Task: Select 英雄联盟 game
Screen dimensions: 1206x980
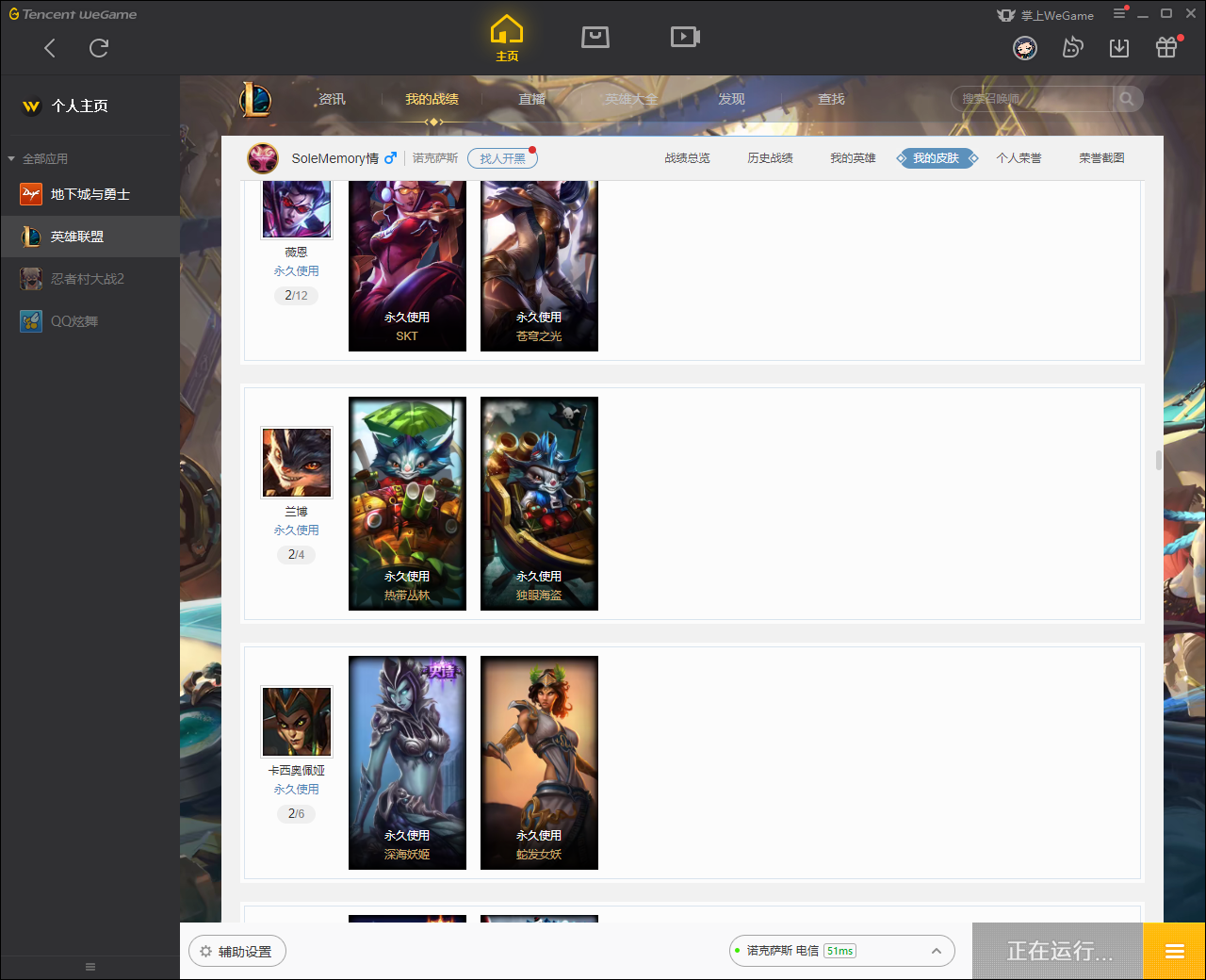Action: (x=90, y=237)
